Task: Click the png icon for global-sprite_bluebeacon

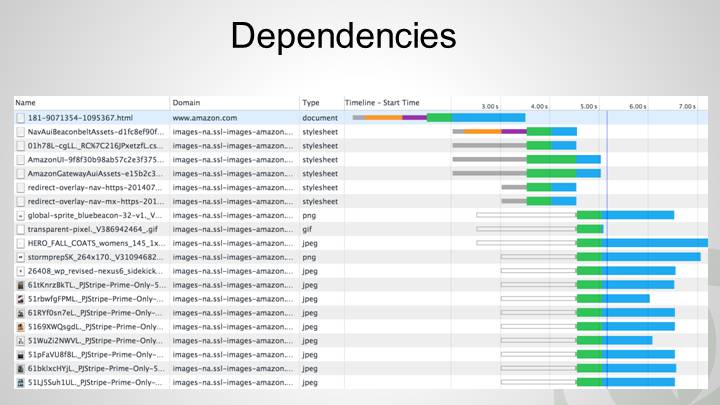Action: pyautogui.click(x=20, y=215)
